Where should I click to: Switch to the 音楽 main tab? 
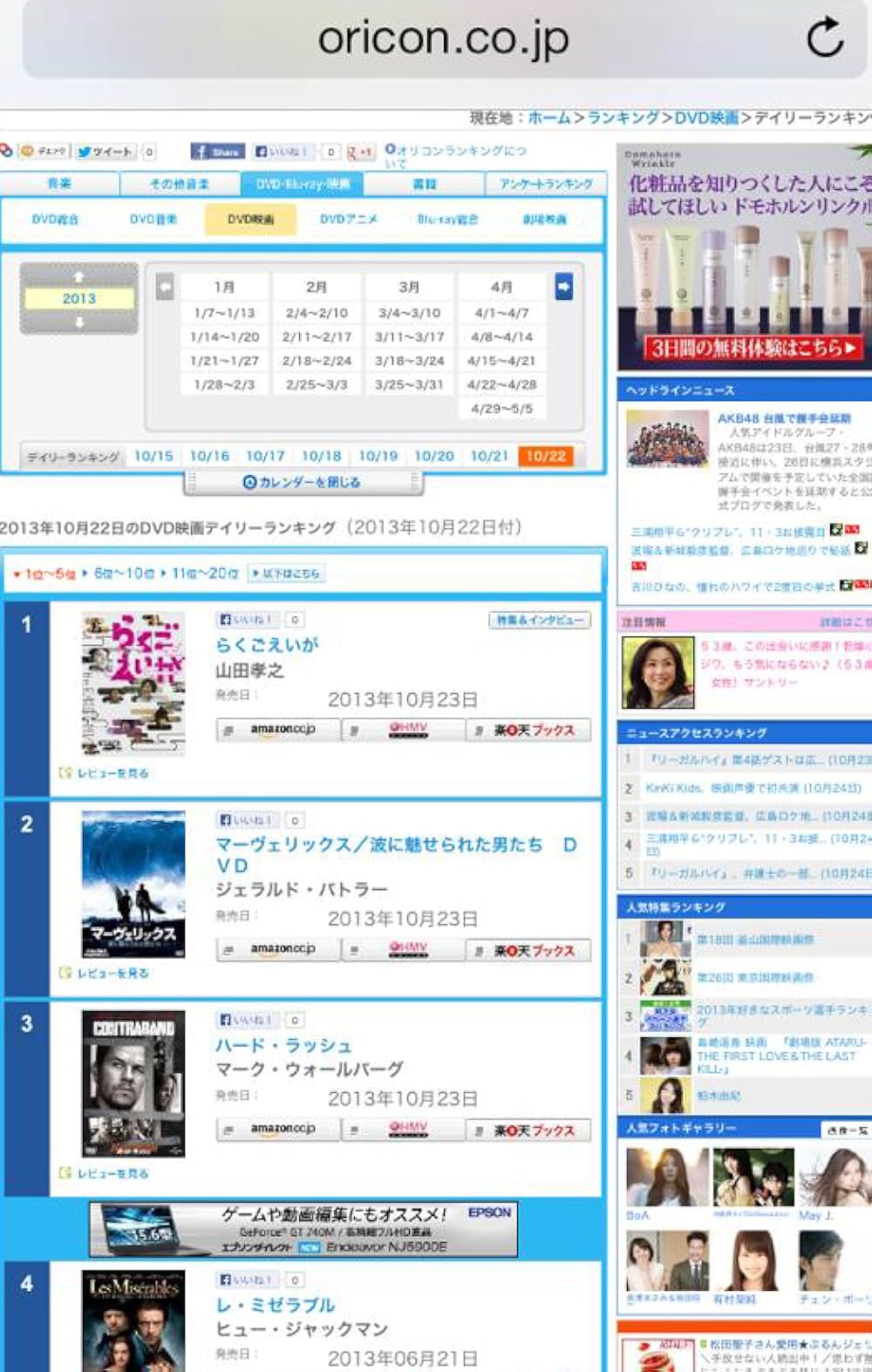(x=59, y=184)
